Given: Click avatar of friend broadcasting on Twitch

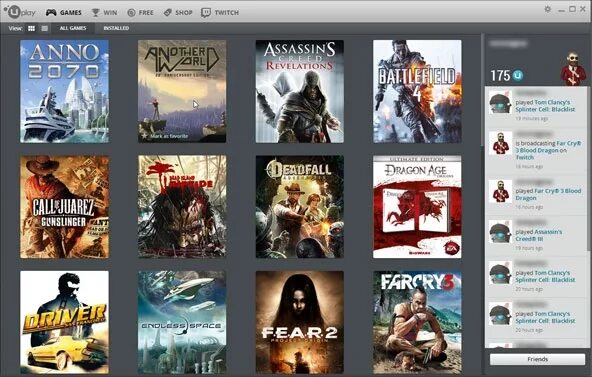Looking at the screenshot, I should coord(500,143).
